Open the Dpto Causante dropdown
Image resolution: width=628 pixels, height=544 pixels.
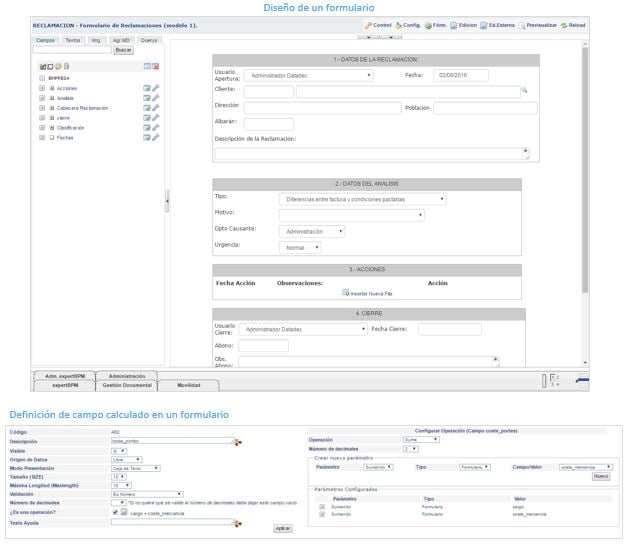pos(312,232)
